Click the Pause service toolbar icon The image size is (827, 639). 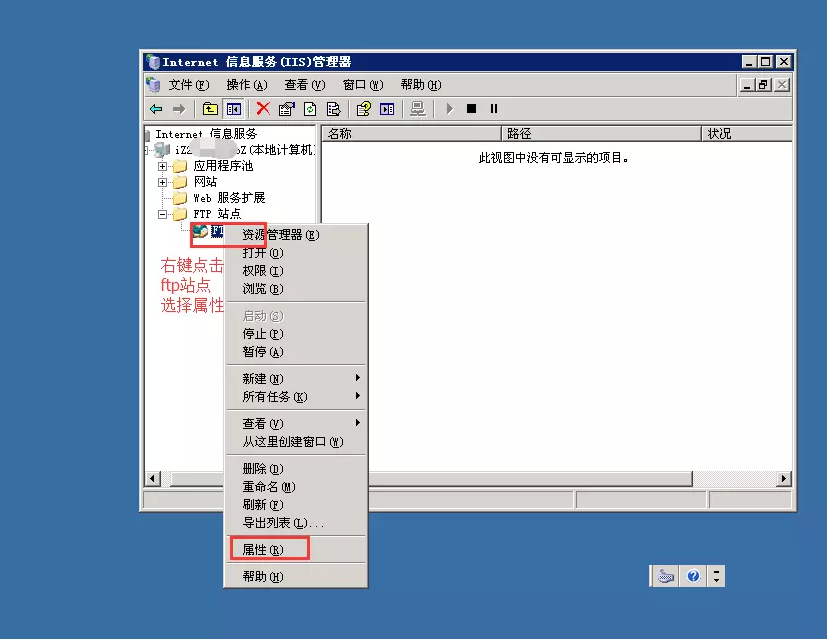pos(493,108)
